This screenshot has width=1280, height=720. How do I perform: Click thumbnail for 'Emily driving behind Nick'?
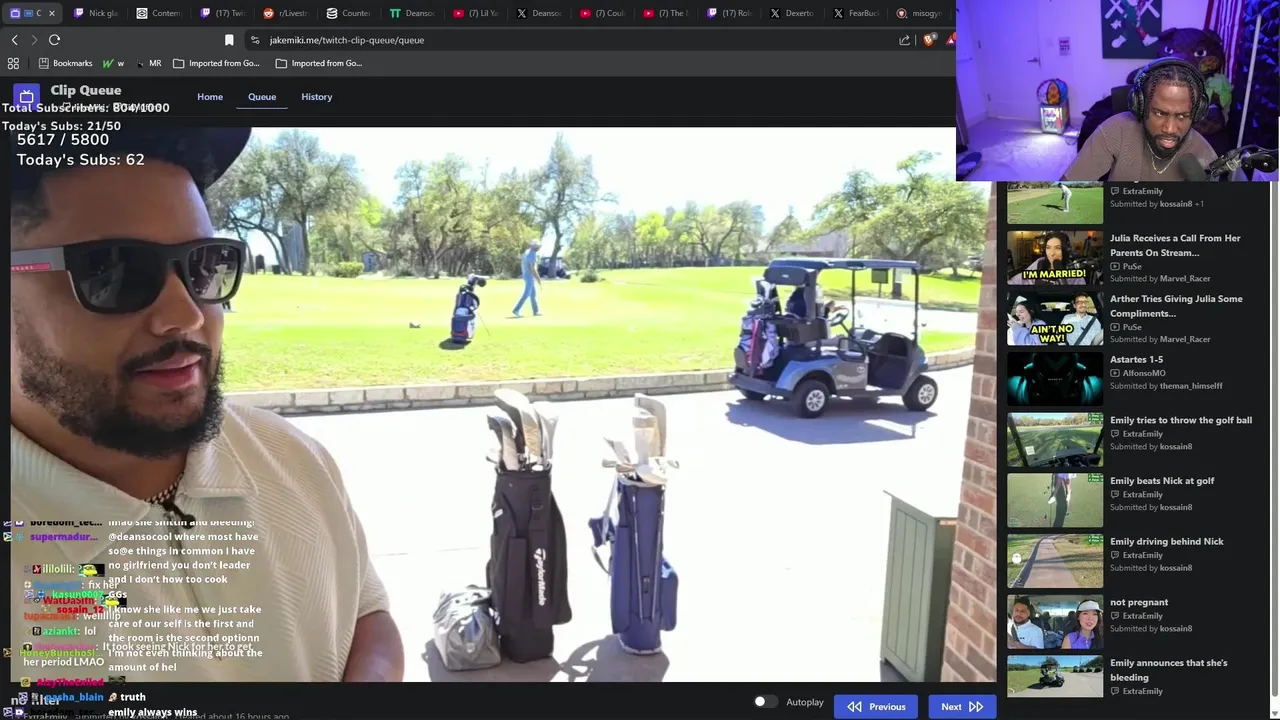pyautogui.click(x=1055, y=561)
